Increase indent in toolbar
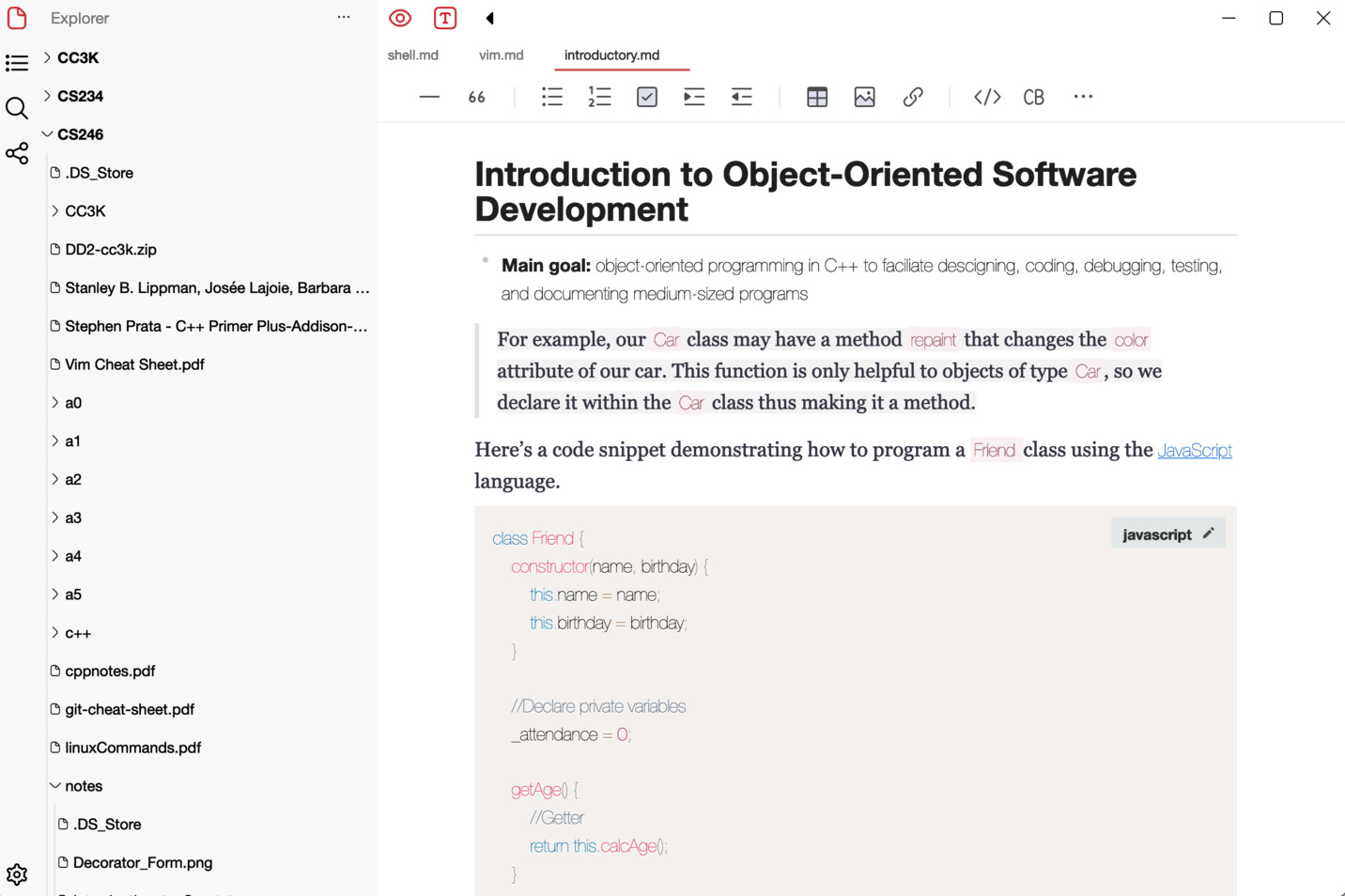This screenshot has height=896, width=1345. (694, 97)
